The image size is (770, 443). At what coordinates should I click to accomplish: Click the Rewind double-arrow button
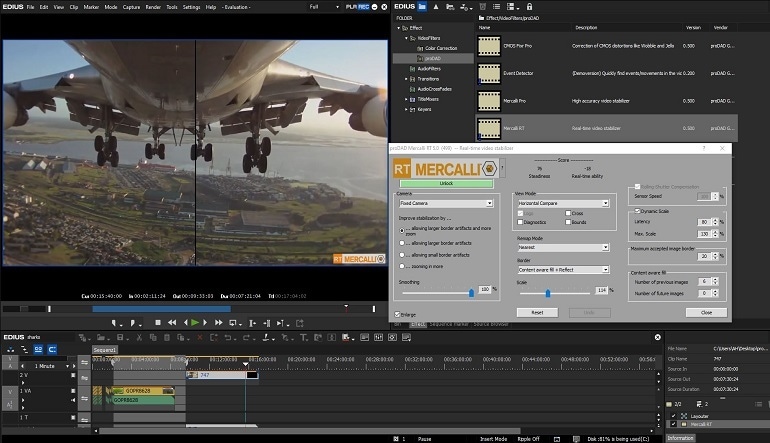pos(172,323)
